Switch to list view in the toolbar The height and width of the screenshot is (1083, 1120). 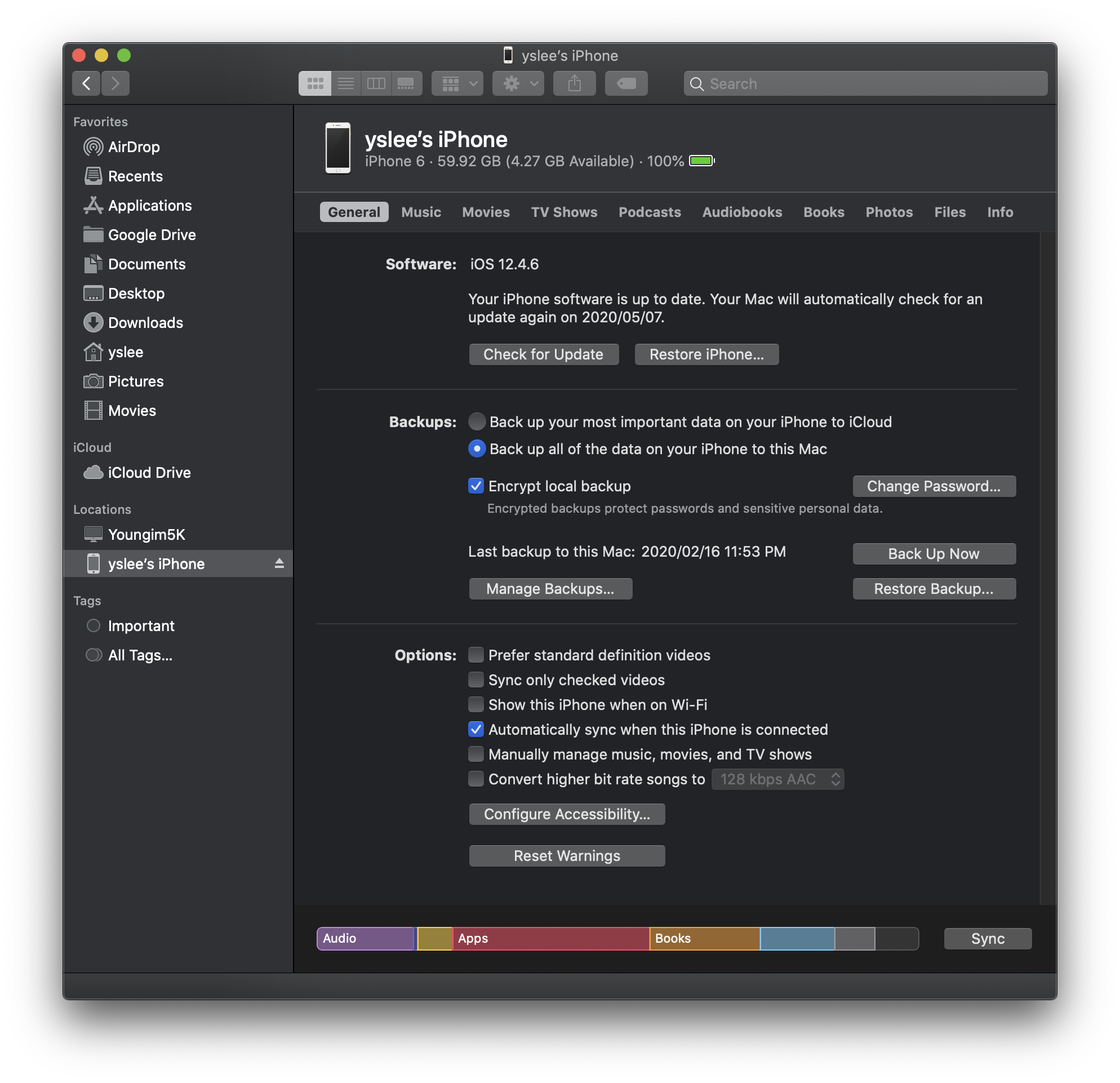[346, 83]
